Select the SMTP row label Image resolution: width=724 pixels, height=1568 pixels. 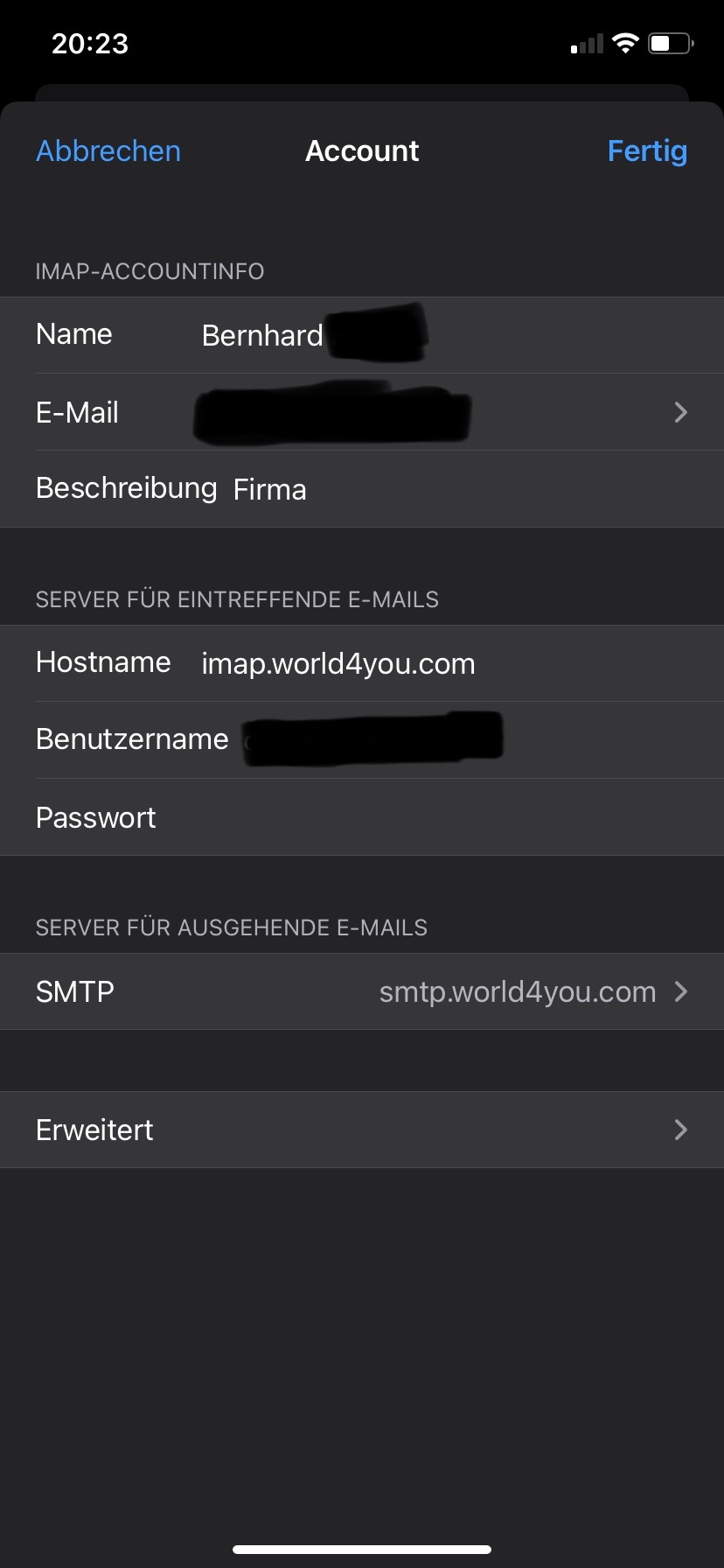tap(75, 991)
